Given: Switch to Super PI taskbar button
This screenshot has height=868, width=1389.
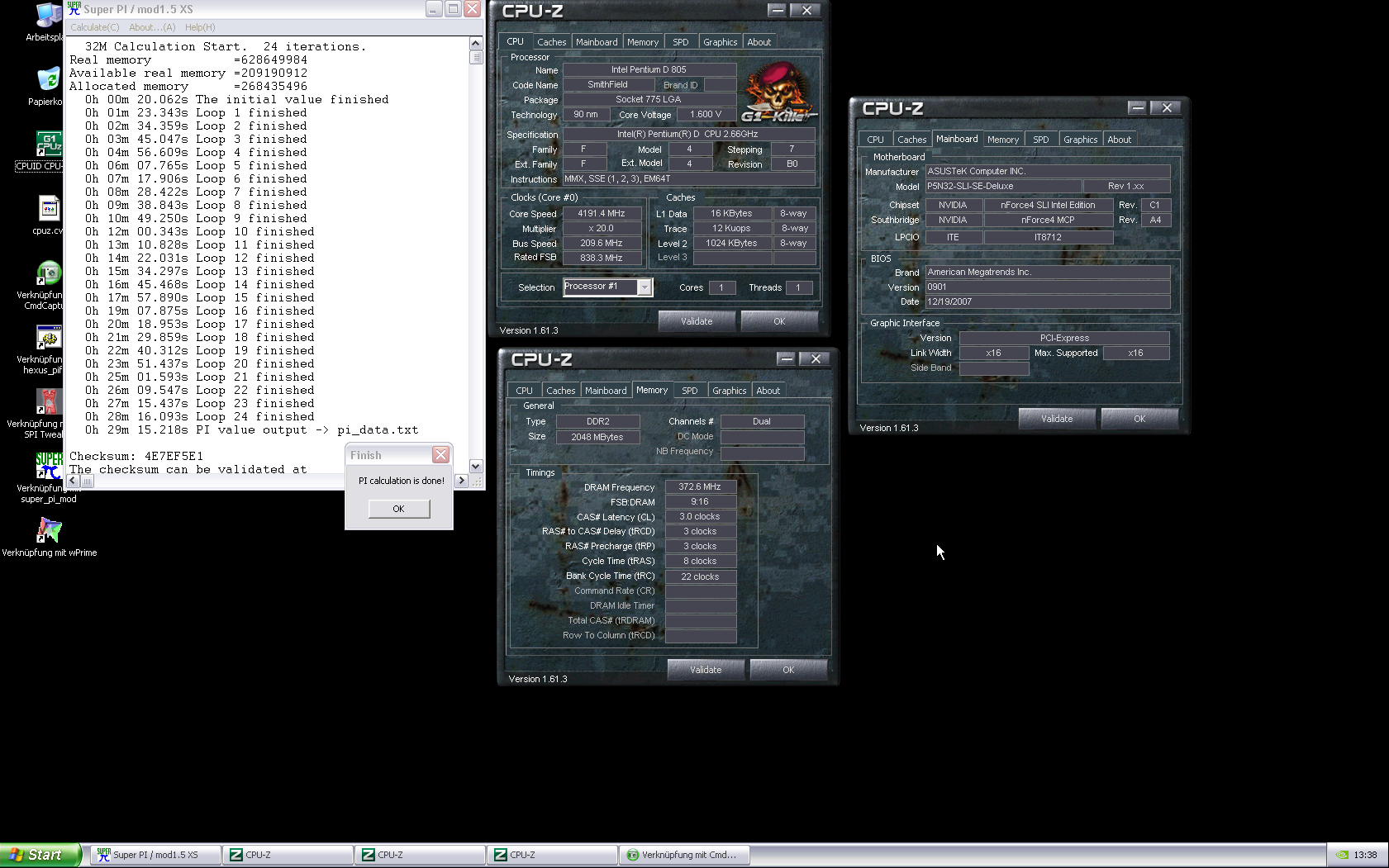Looking at the screenshot, I should tap(155, 855).
